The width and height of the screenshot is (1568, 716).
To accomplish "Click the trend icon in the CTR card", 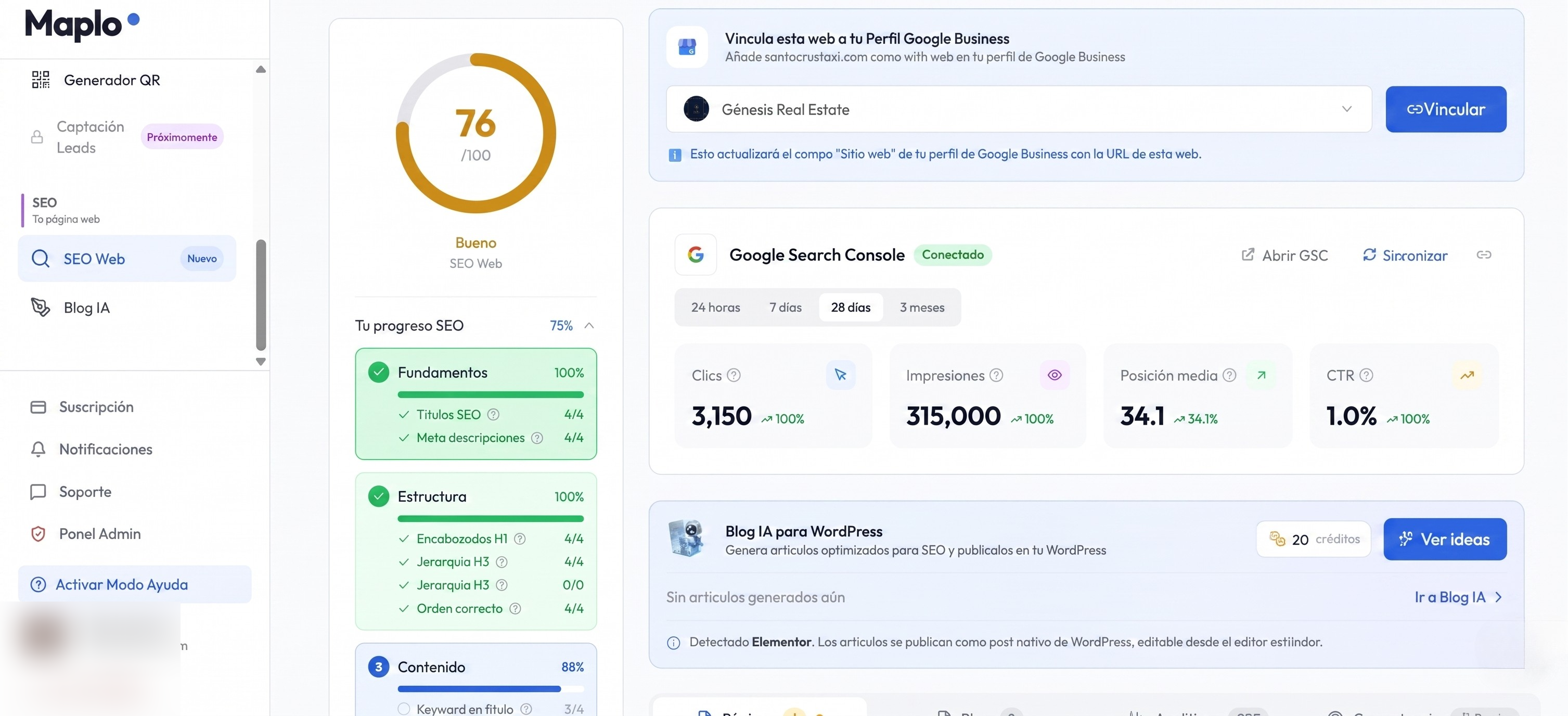I will 1467,375.
